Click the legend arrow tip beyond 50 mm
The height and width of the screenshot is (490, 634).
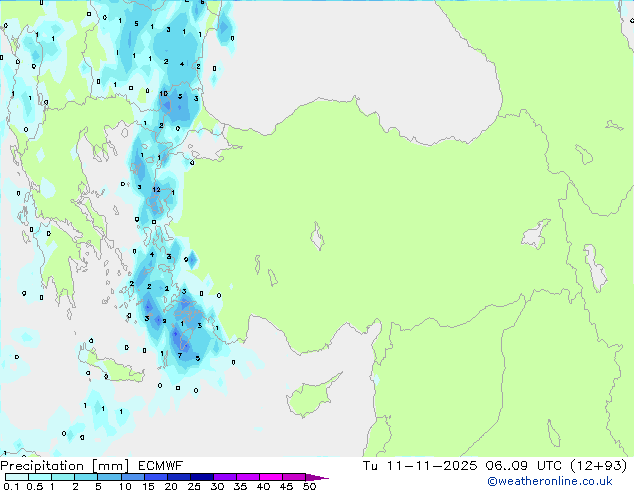tap(317, 478)
